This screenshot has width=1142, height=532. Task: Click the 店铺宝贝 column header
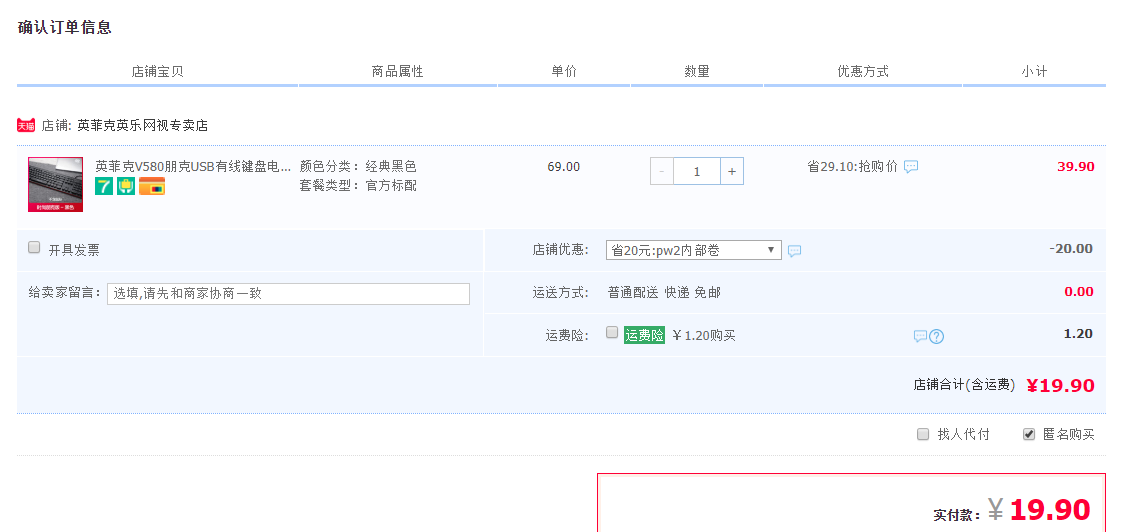pyautogui.click(x=157, y=71)
